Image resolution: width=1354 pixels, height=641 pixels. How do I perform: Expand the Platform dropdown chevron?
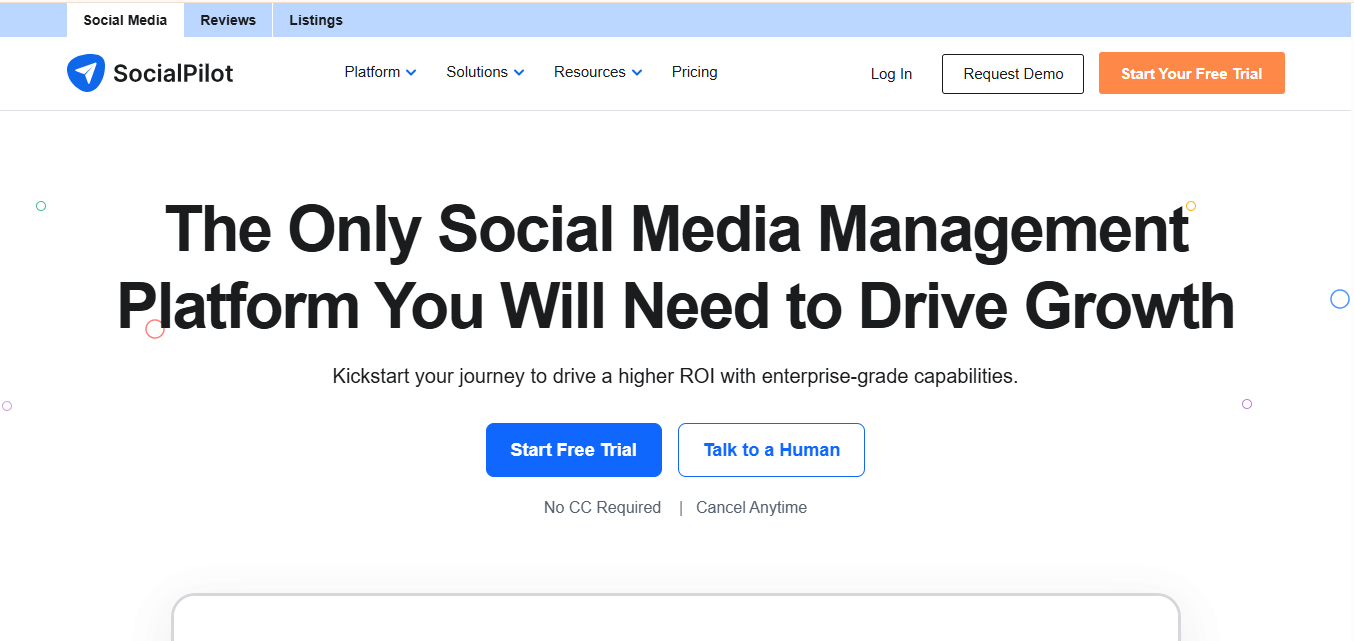(411, 73)
